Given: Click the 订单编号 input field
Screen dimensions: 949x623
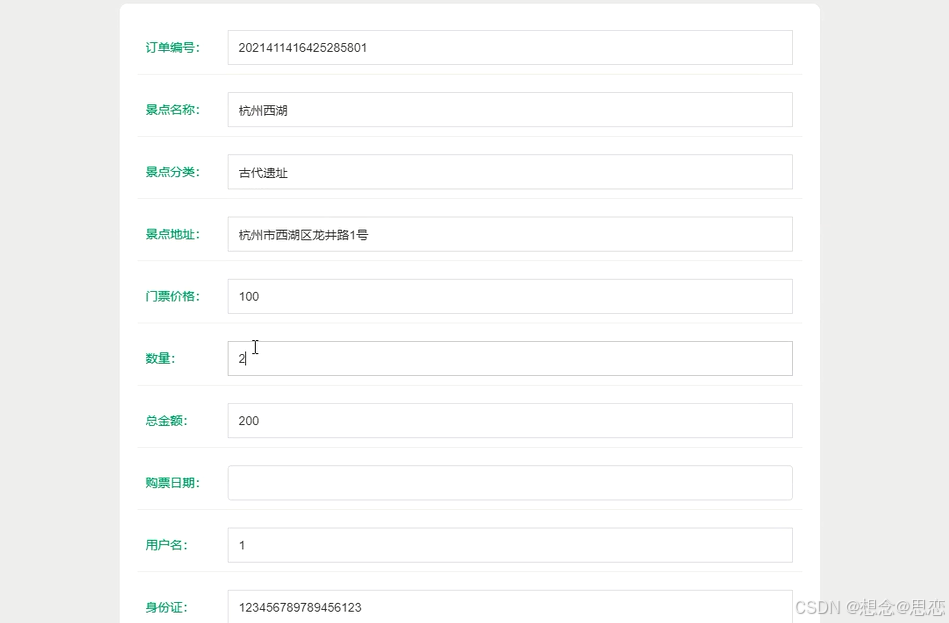Looking at the screenshot, I should 510,47.
